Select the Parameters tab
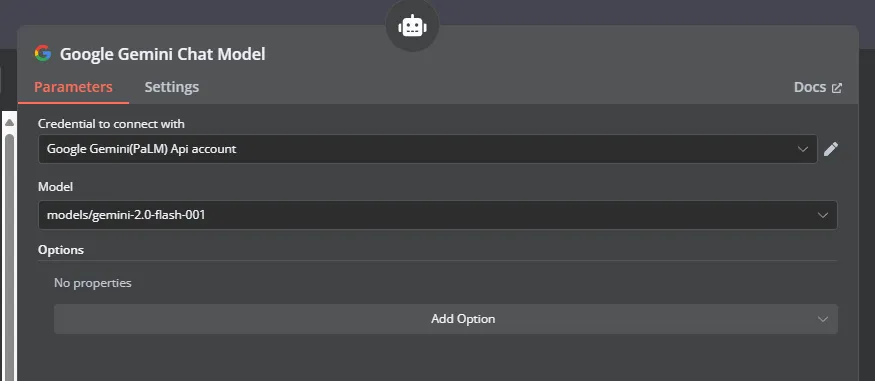This screenshot has height=381, width=875. tap(73, 87)
